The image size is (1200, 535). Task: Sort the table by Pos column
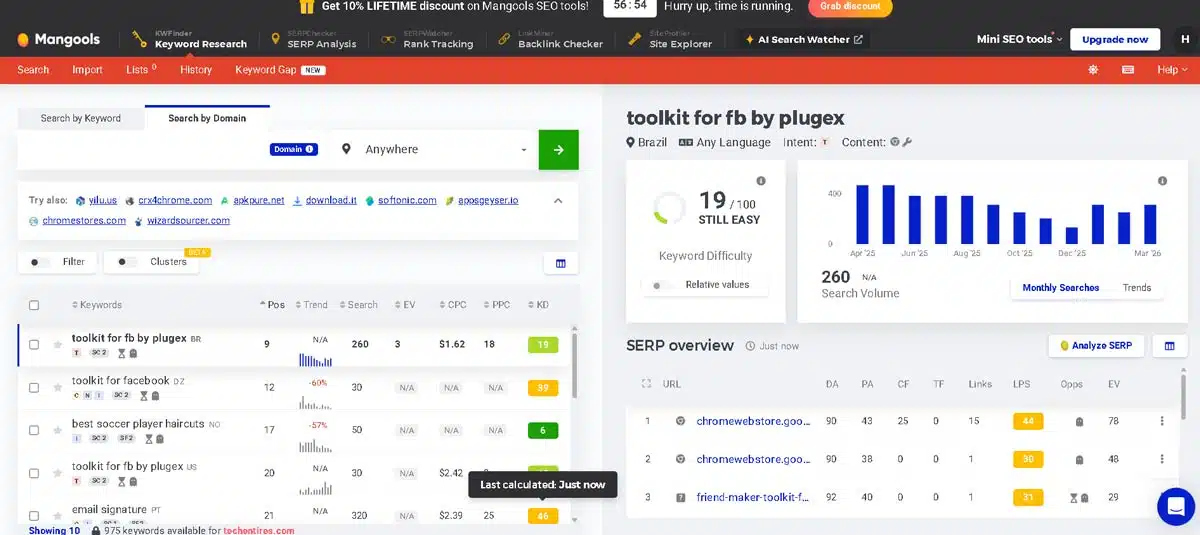[272, 305]
